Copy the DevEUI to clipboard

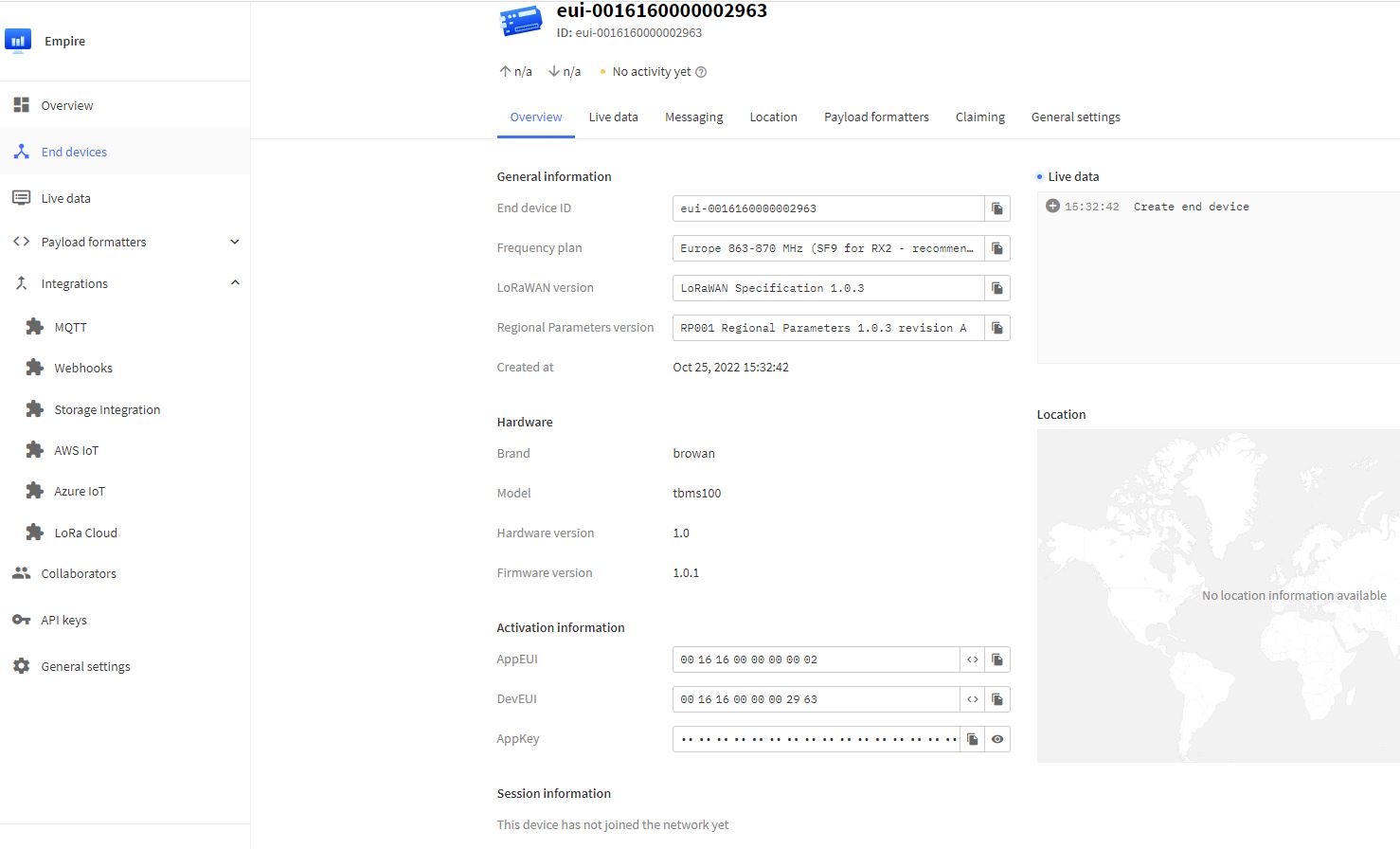tap(996, 699)
